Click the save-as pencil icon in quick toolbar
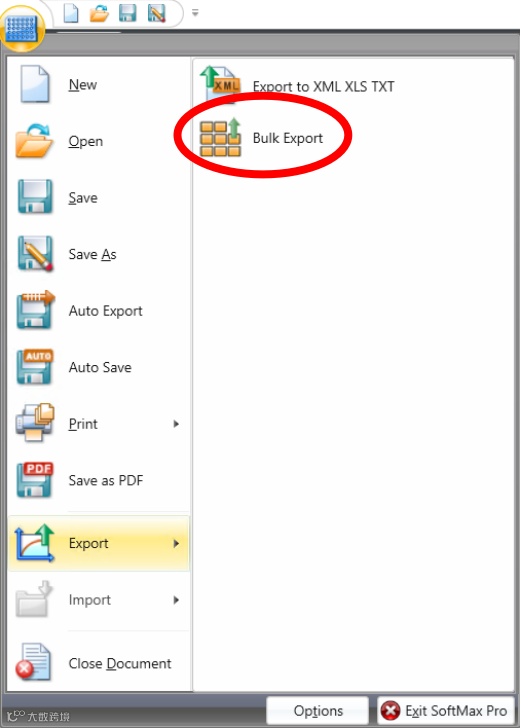Image resolution: width=521 pixels, height=728 pixels. pyautogui.click(x=156, y=13)
